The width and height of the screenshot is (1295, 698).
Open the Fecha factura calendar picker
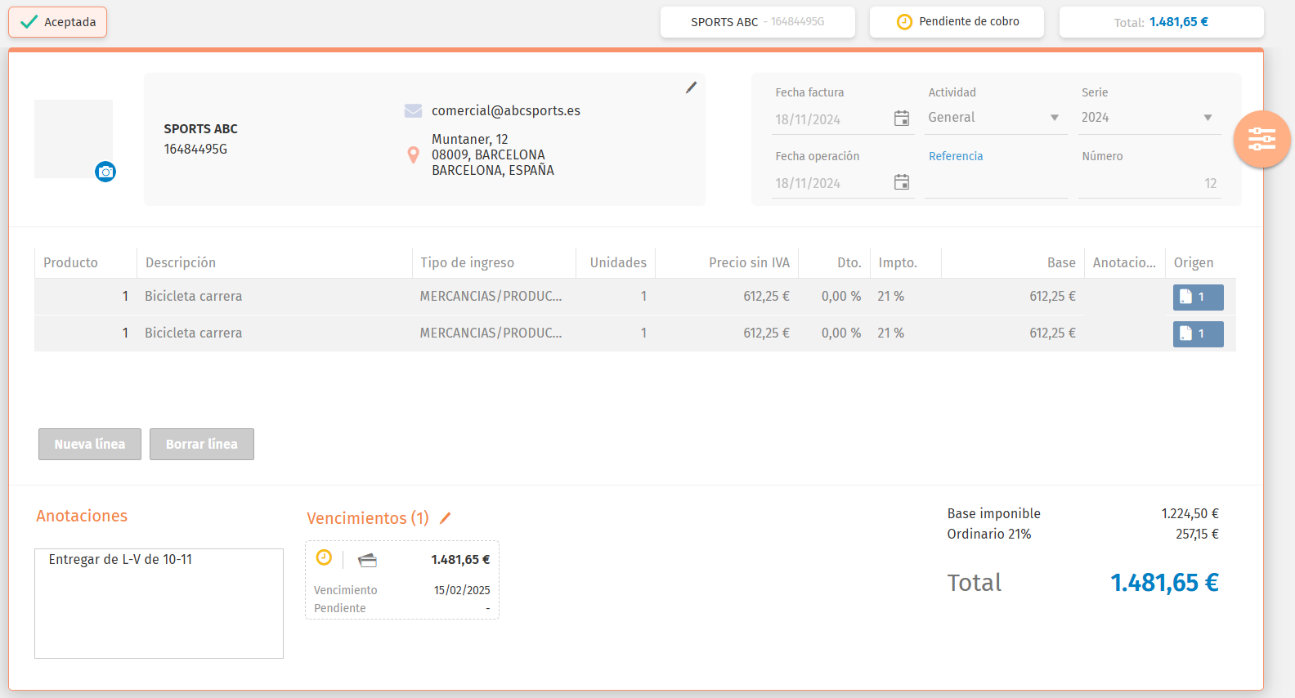click(901, 119)
